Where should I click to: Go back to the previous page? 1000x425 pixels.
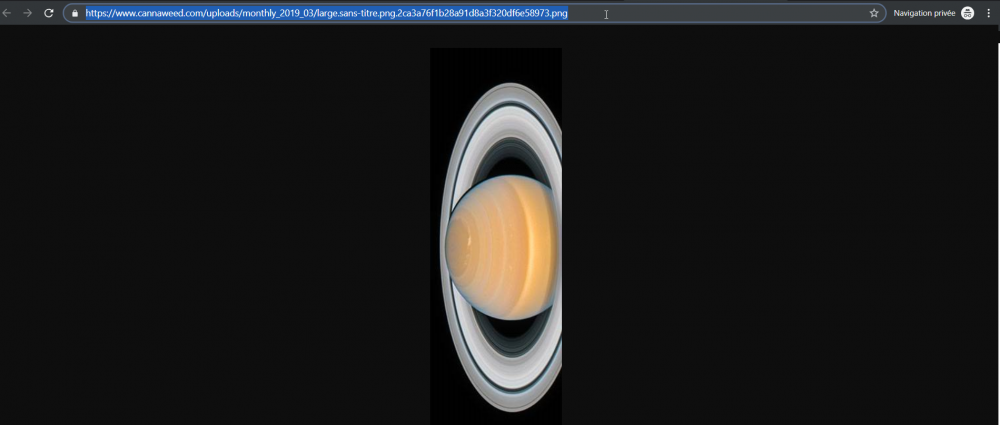pyautogui.click(x=7, y=13)
